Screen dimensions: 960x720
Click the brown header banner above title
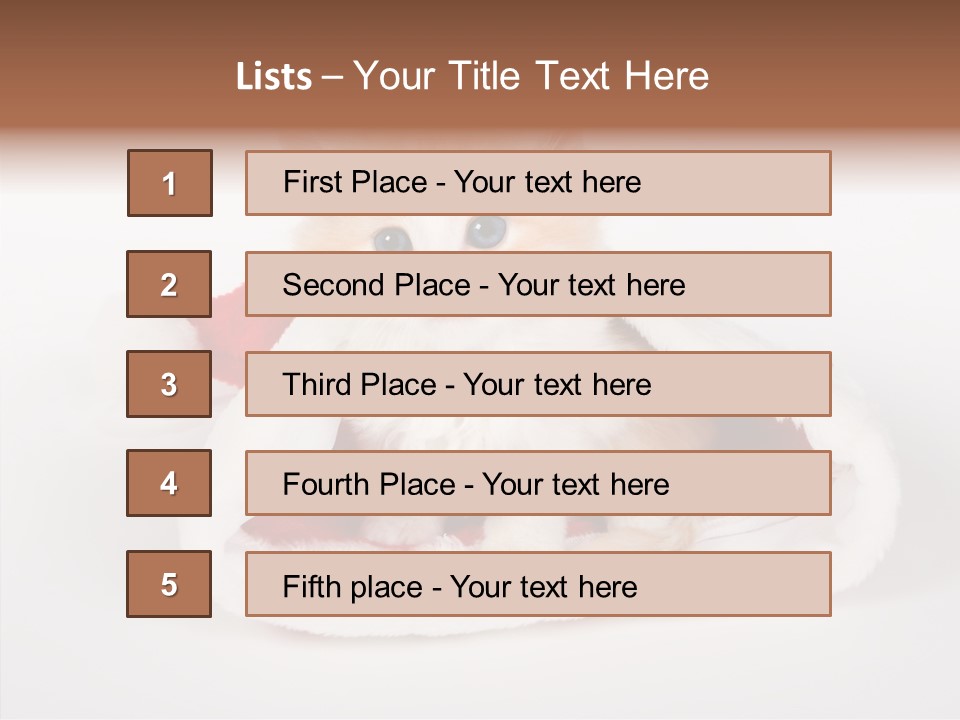(x=480, y=25)
